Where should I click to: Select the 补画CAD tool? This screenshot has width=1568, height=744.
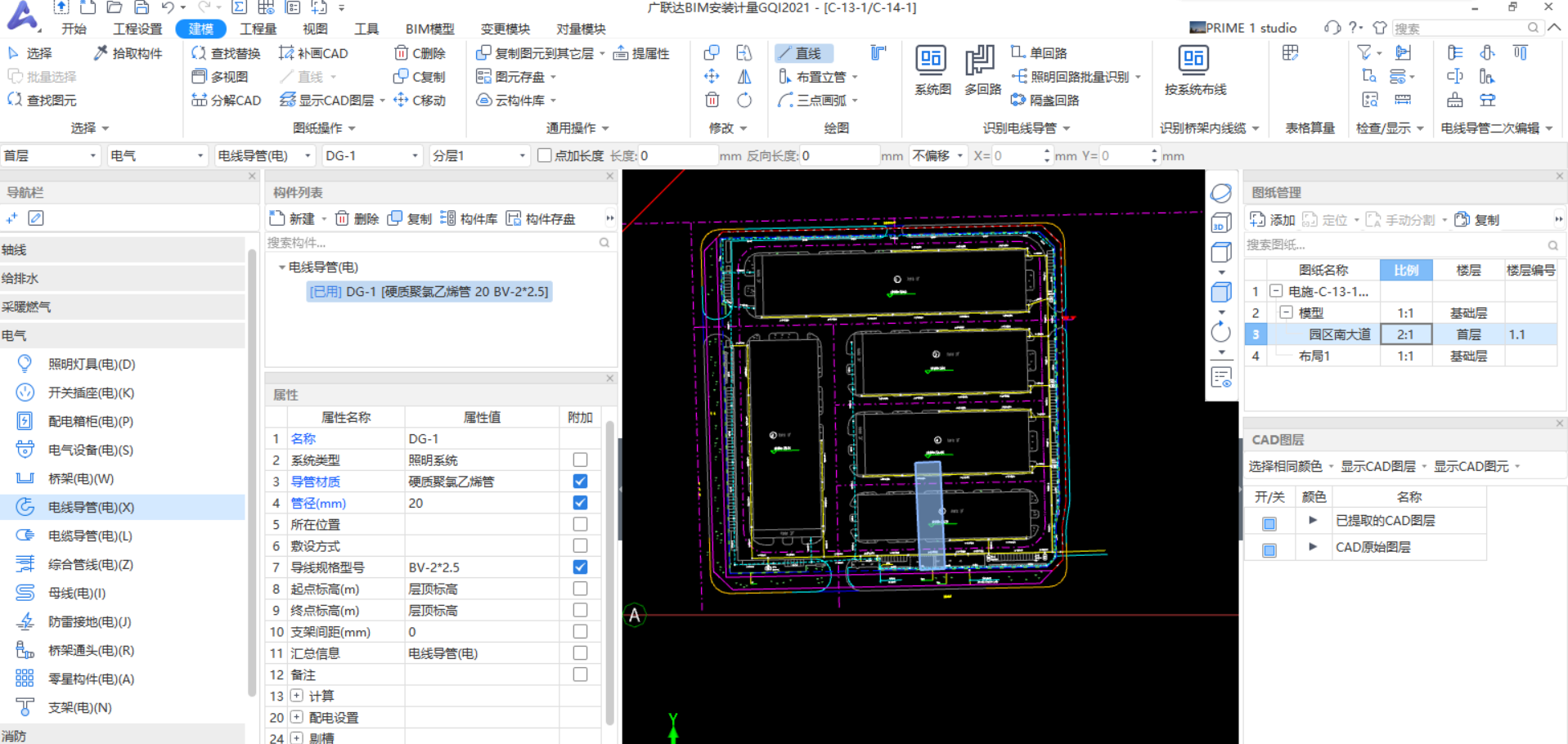(x=313, y=53)
